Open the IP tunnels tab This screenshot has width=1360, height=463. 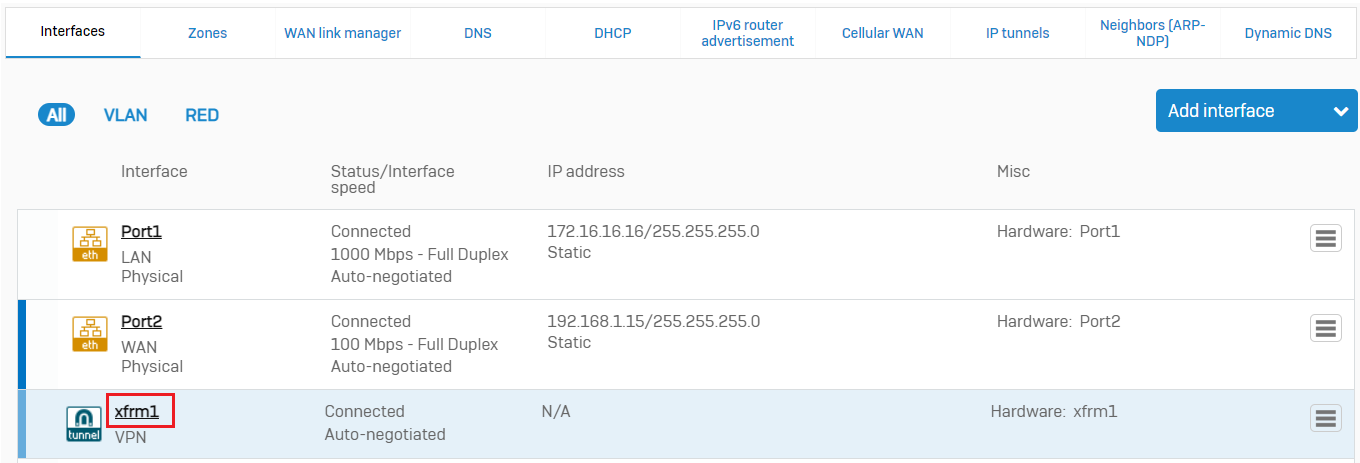(x=1018, y=33)
